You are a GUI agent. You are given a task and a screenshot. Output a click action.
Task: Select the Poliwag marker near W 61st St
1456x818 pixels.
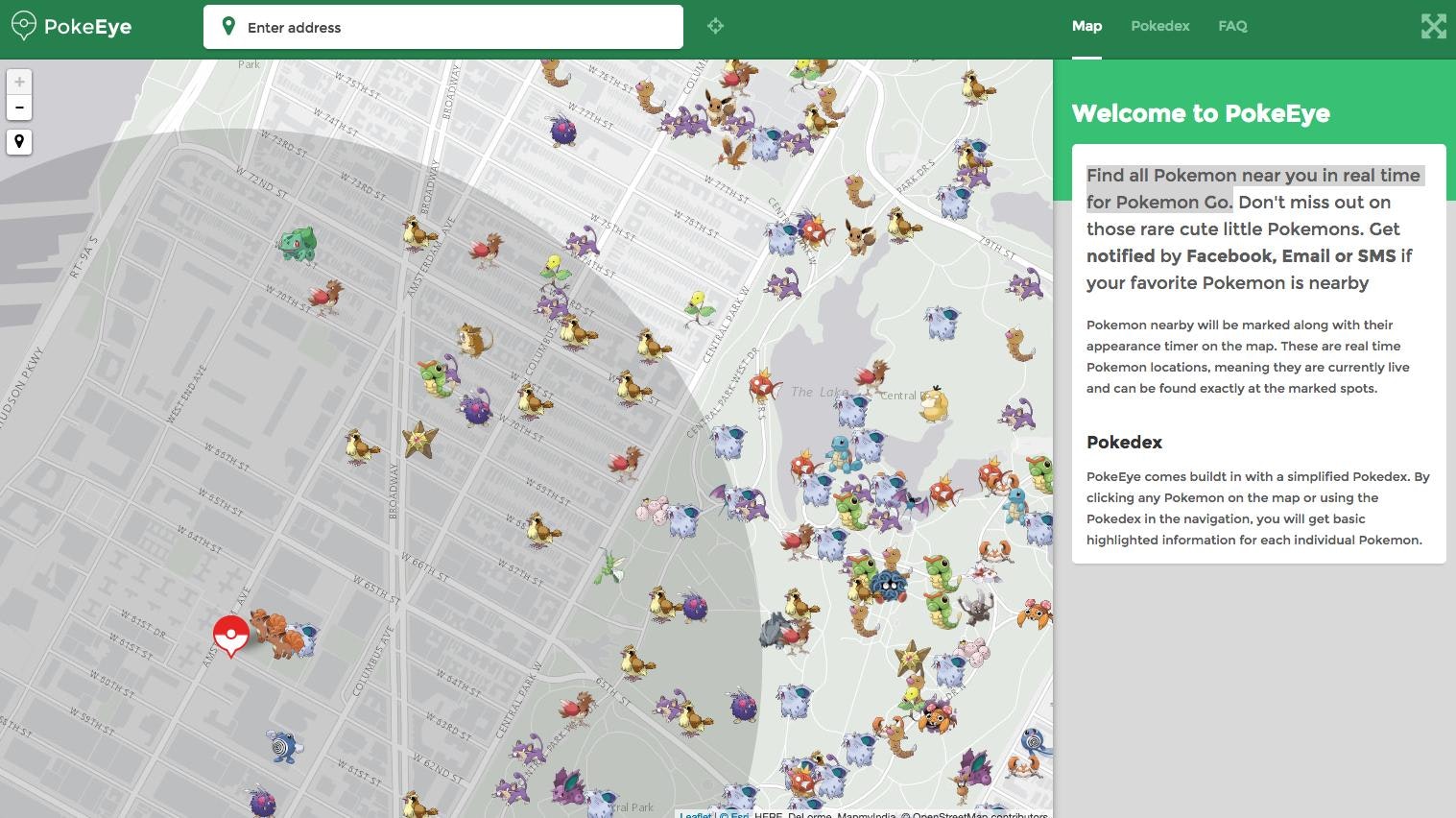tap(284, 745)
